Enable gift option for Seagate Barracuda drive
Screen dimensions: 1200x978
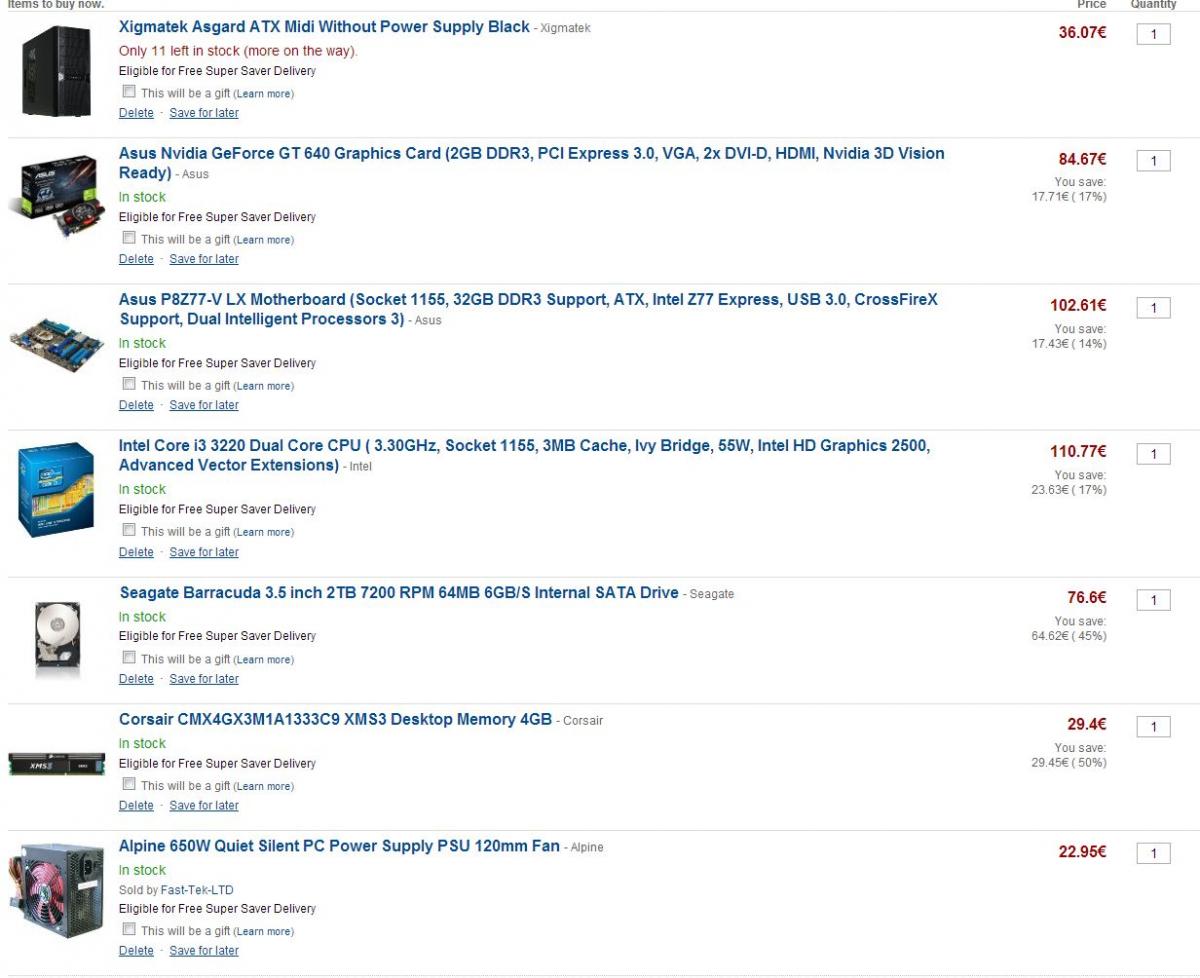coord(128,658)
